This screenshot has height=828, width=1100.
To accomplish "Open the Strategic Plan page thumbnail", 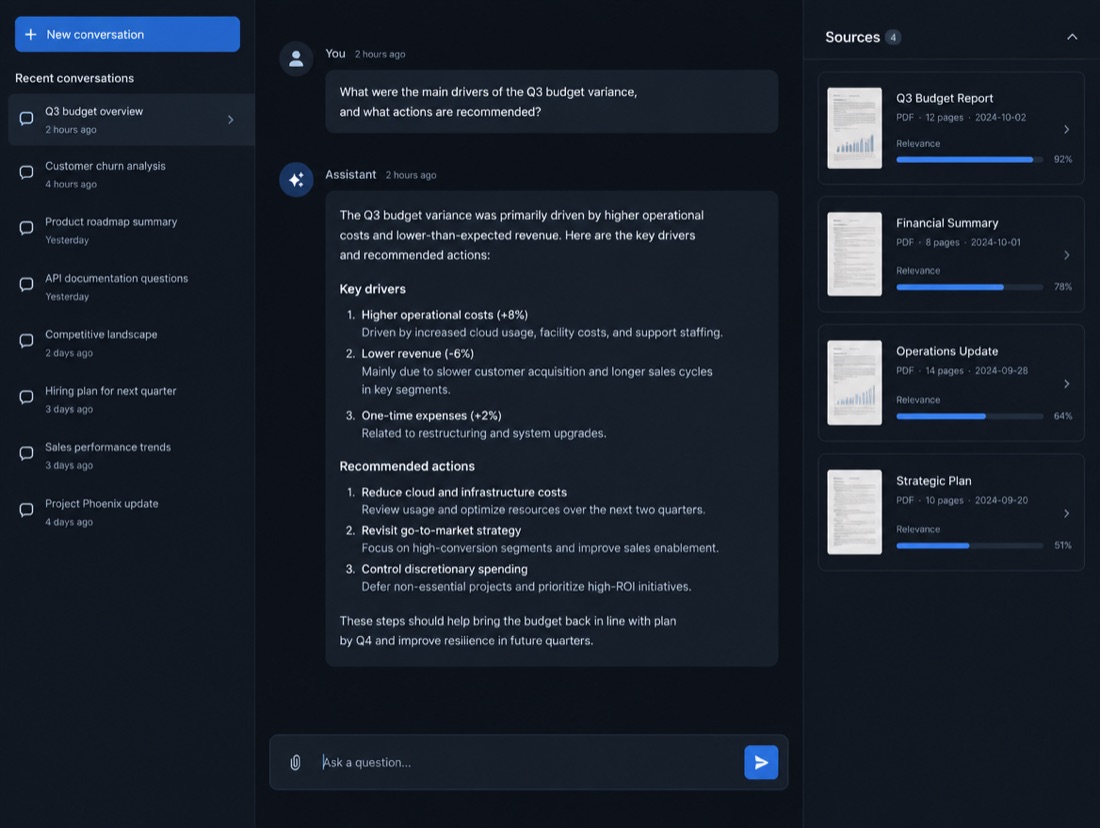I will tap(854, 512).
